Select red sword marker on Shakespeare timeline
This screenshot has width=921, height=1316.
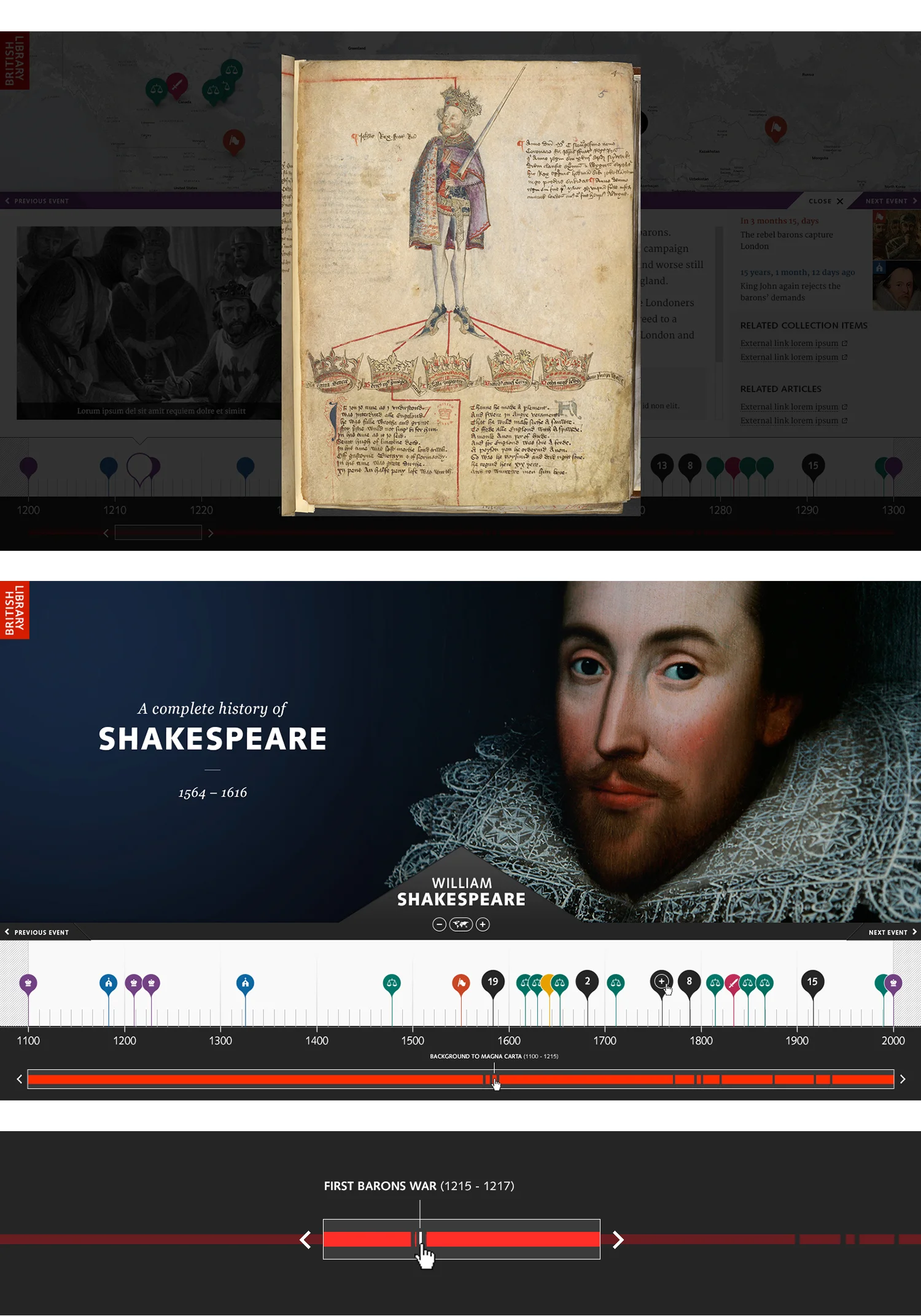(x=733, y=984)
